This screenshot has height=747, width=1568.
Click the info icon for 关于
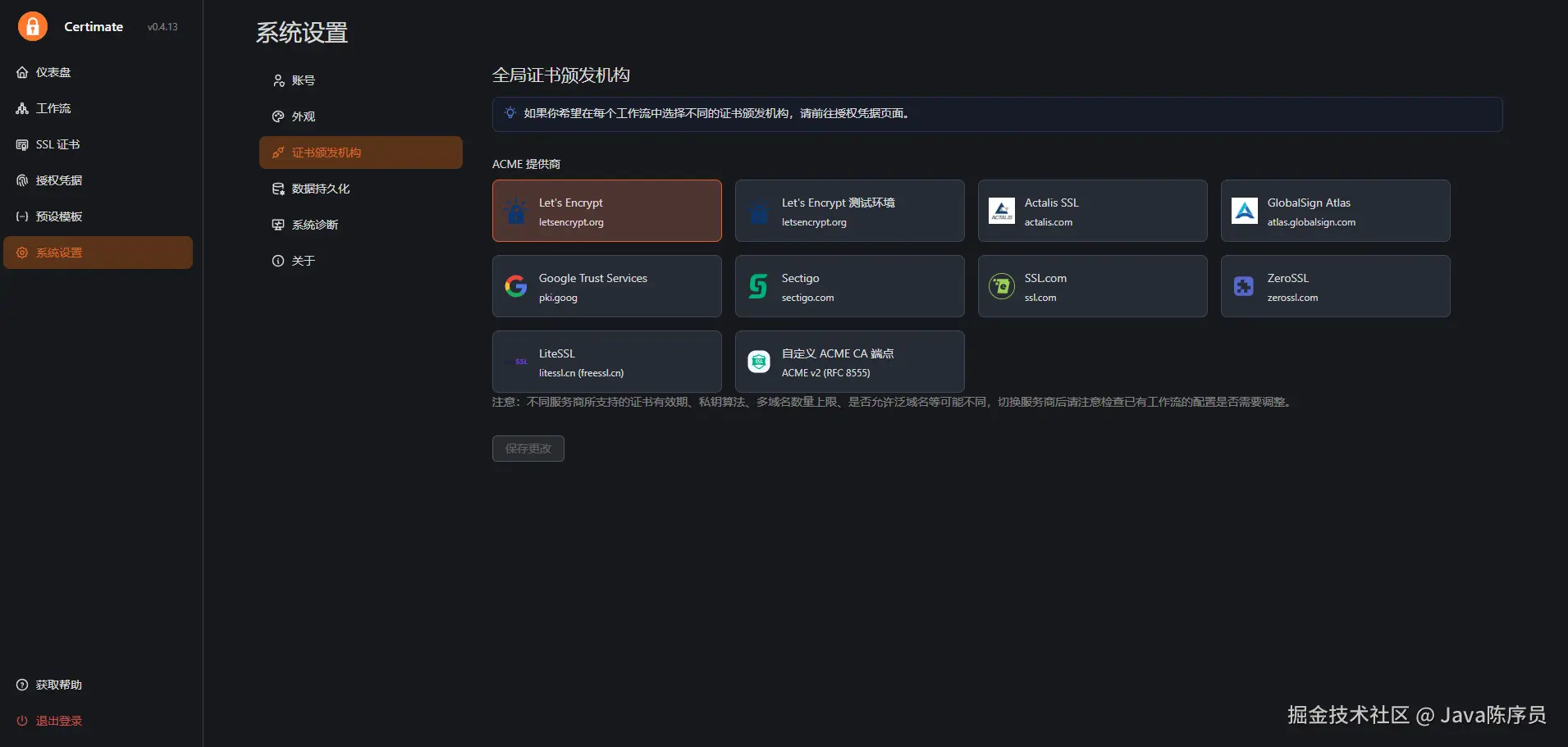click(278, 261)
